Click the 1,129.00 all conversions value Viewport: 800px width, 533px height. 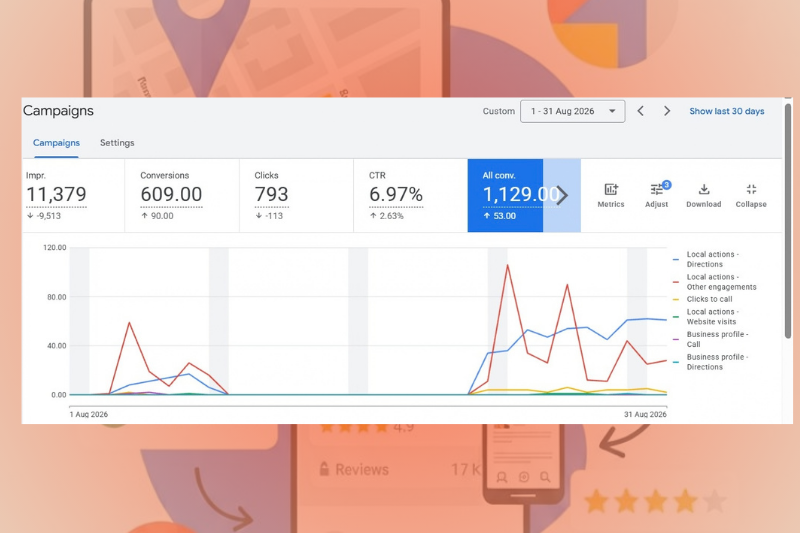[520, 194]
